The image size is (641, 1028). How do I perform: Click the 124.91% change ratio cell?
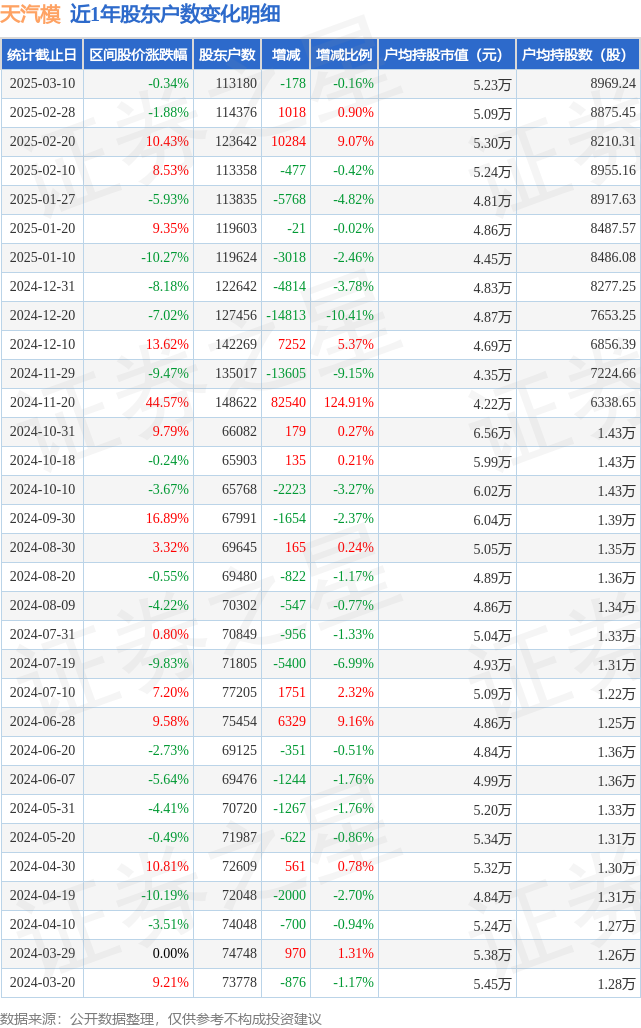(349, 403)
